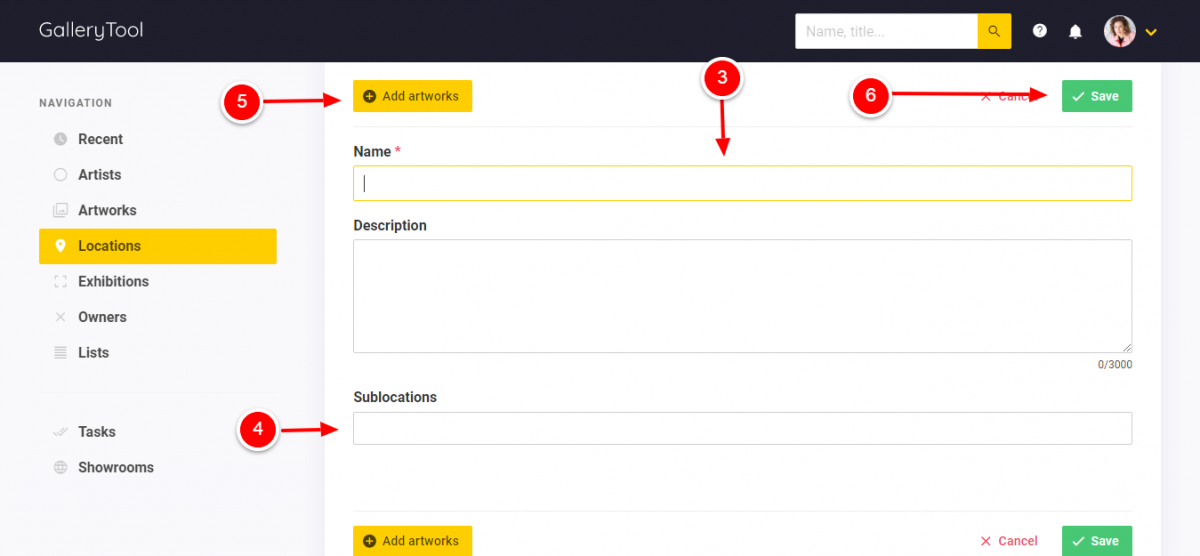Image resolution: width=1200 pixels, height=556 pixels.
Task: Click the Sublocations input field
Action: pos(742,428)
